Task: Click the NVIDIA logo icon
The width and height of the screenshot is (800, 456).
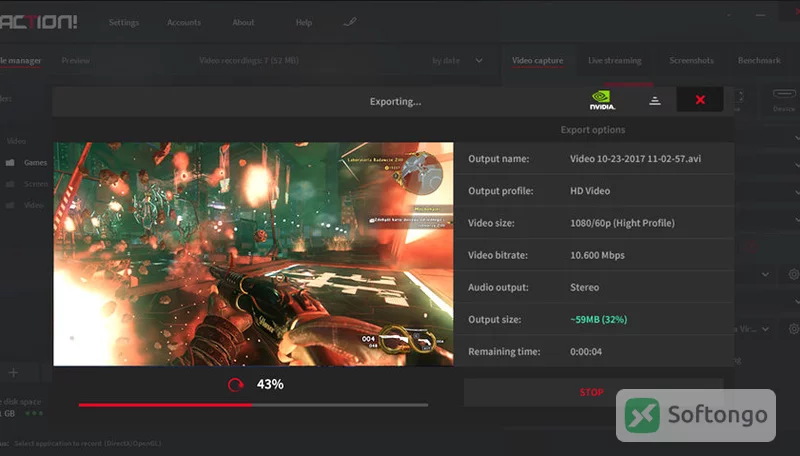Action: tap(602, 100)
